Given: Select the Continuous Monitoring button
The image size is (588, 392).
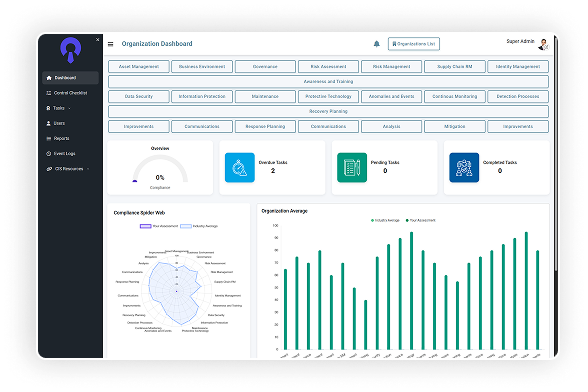Looking at the screenshot, I should (454, 96).
